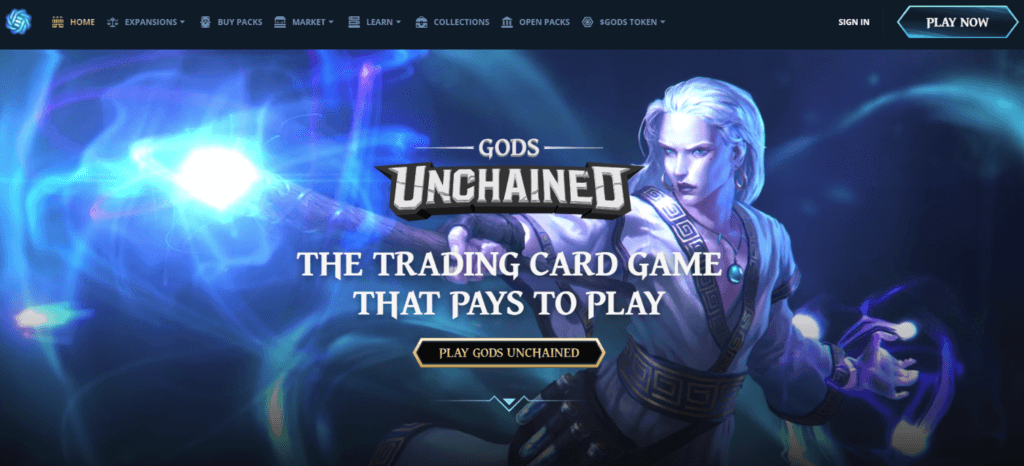The image size is (1024, 466).
Task: Click the Gods Unchained swirl logo
Action: click(18, 22)
